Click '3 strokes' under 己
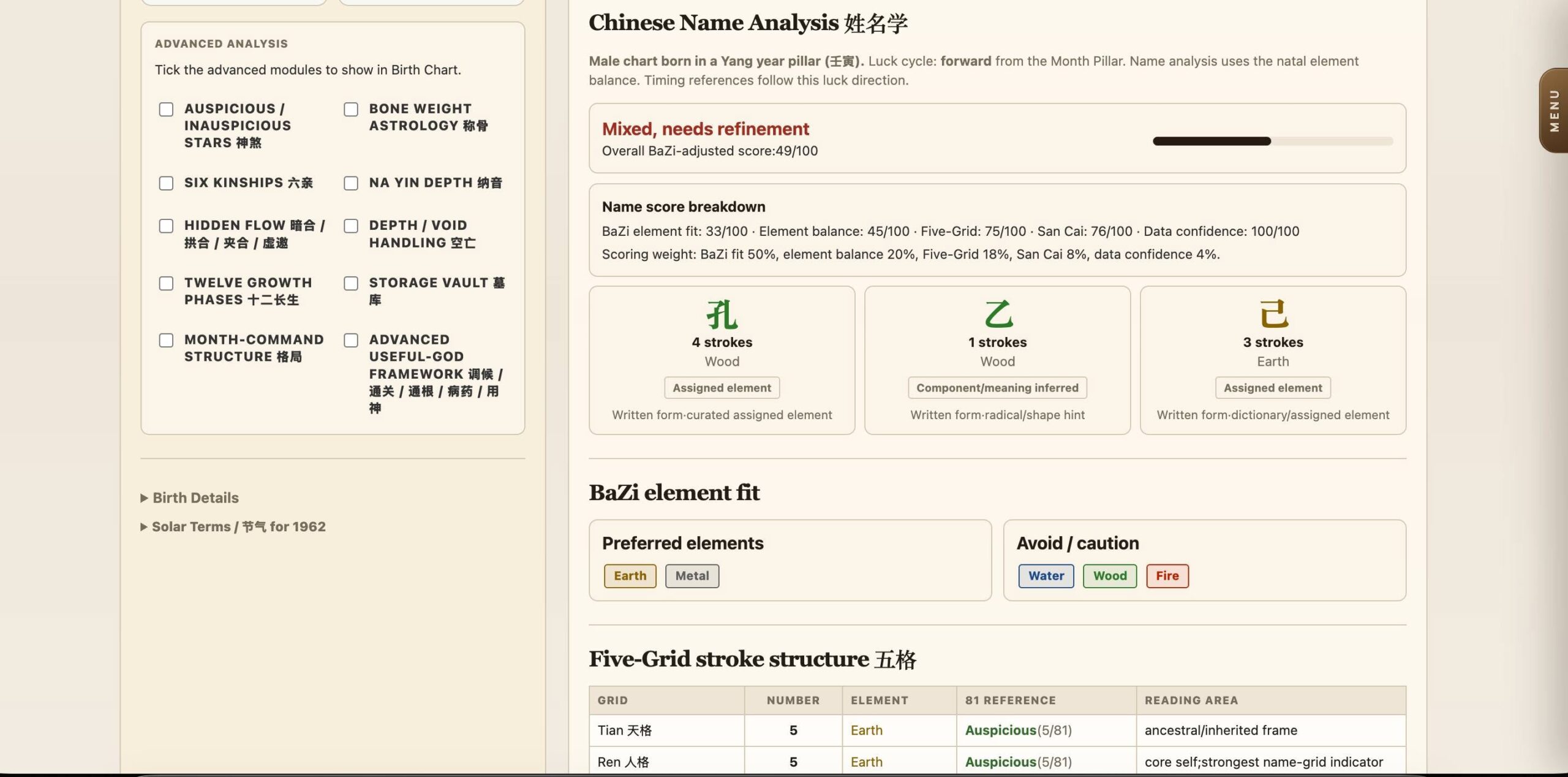Viewport: 1568px width, 777px height. coord(1273,343)
